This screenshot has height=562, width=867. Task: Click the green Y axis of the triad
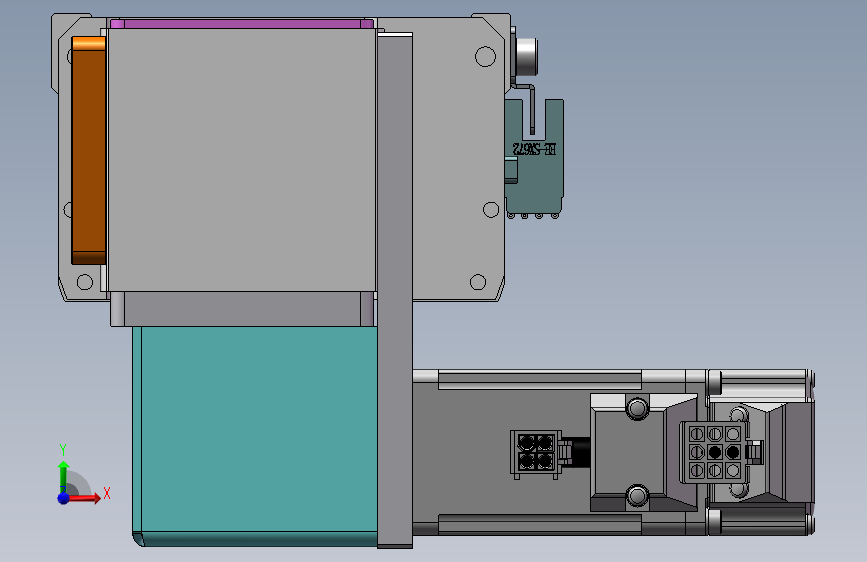pyautogui.click(x=64, y=476)
